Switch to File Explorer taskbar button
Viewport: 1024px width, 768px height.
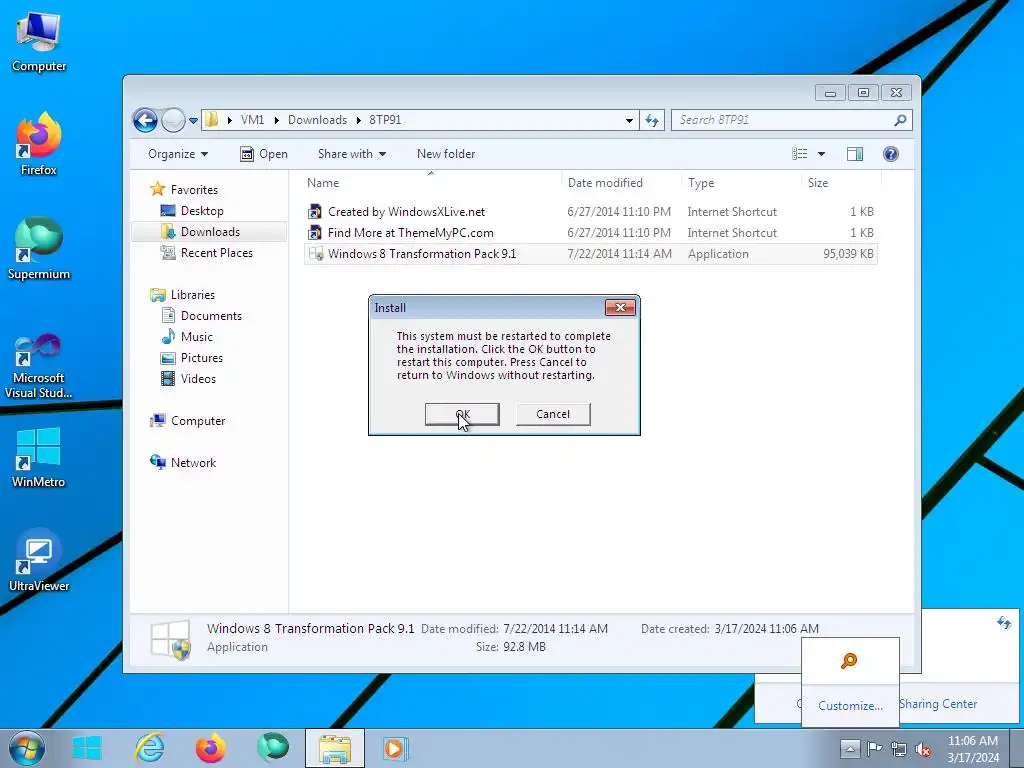335,748
